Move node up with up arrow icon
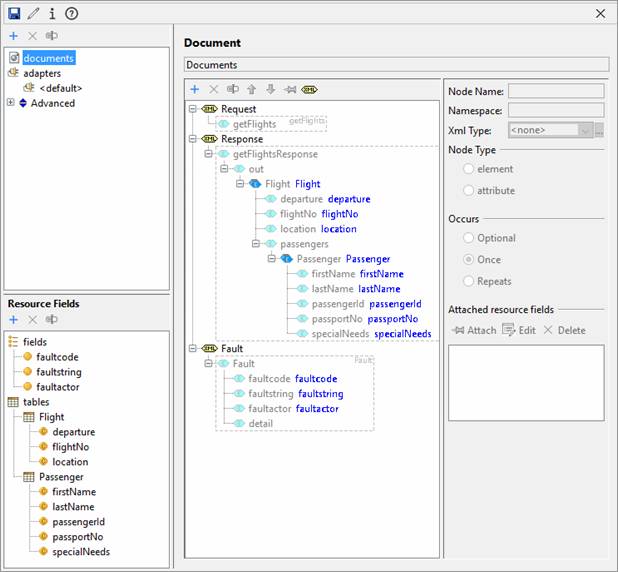 251,89
